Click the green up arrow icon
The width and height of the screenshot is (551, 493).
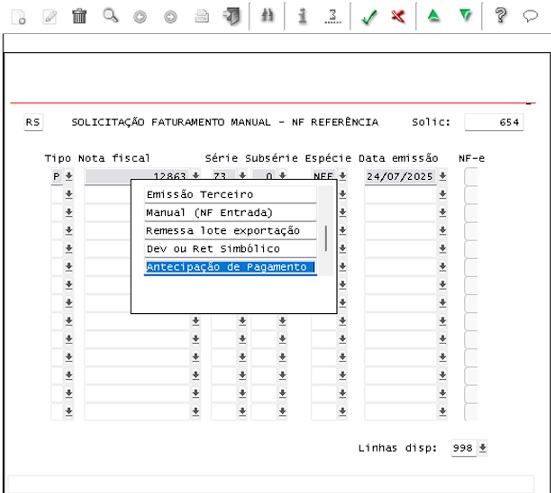[434, 16]
